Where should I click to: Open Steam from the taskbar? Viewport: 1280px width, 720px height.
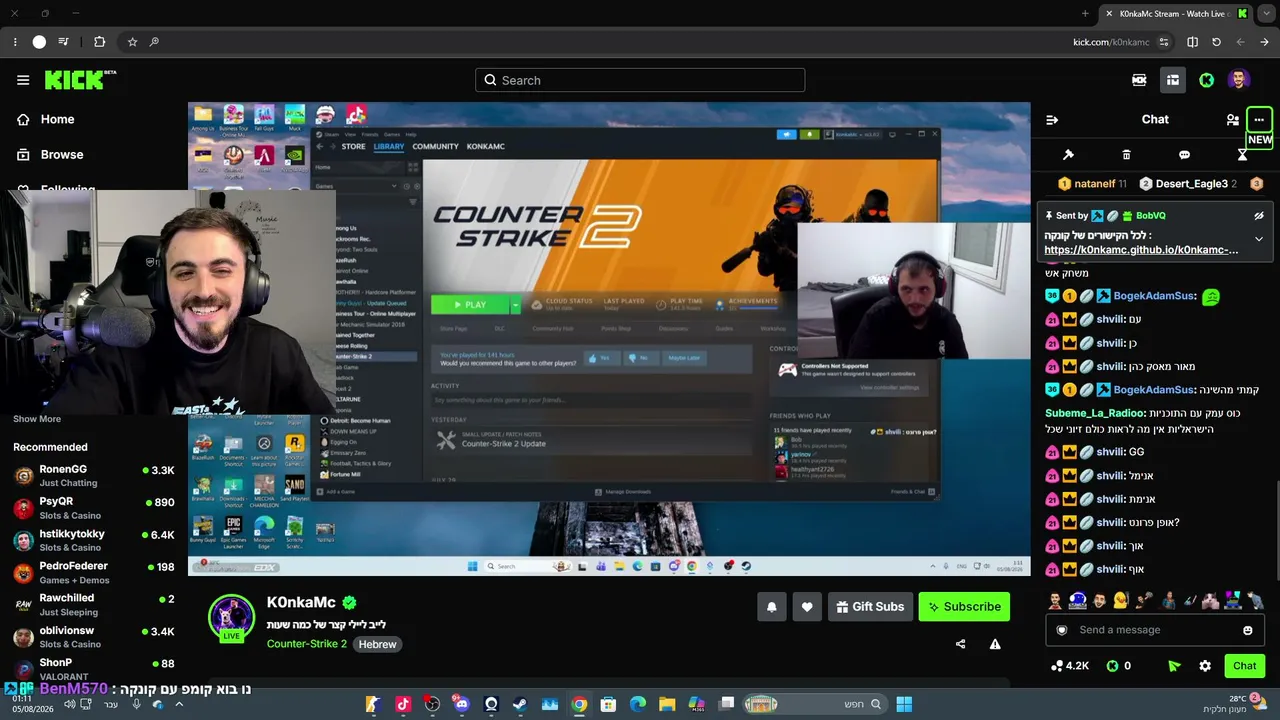pyautogui.click(x=520, y=704)
